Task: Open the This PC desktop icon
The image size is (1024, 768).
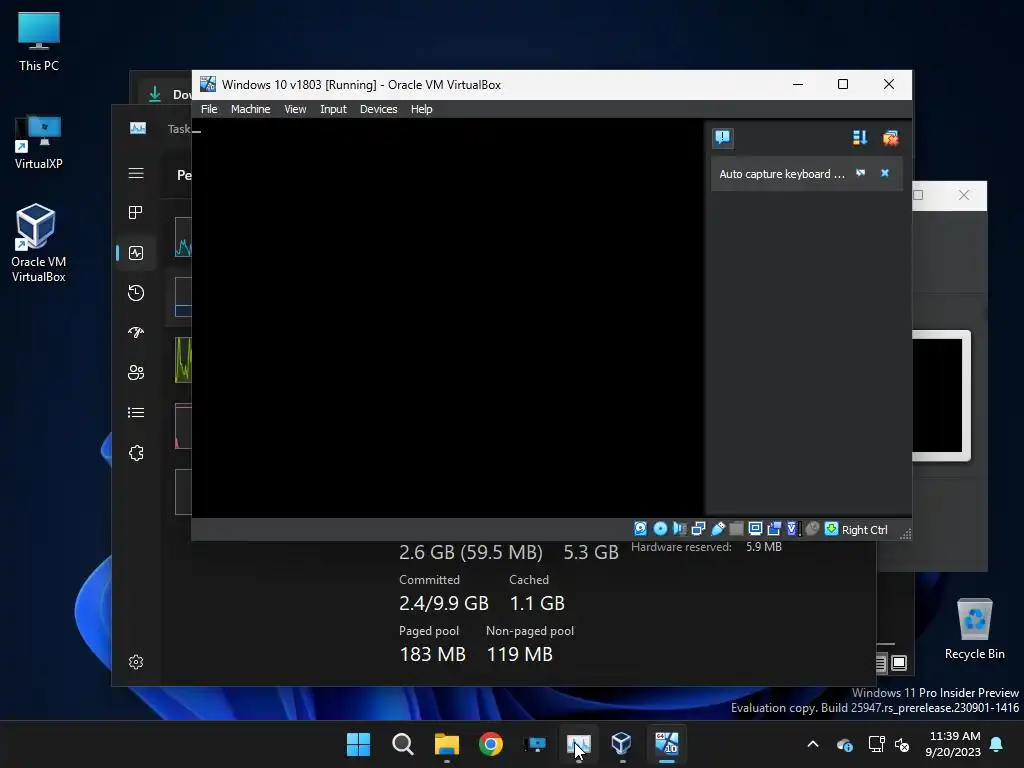Action: pos(39,41)
